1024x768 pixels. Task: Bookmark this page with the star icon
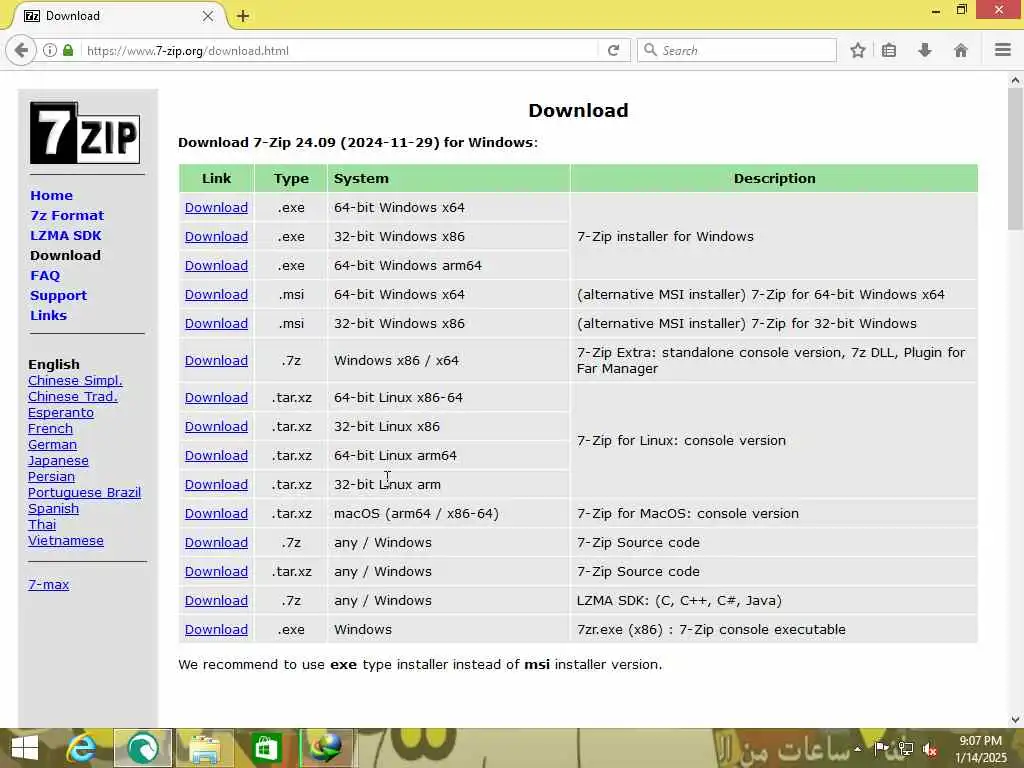pyautogui.click(x=858, y=50)
